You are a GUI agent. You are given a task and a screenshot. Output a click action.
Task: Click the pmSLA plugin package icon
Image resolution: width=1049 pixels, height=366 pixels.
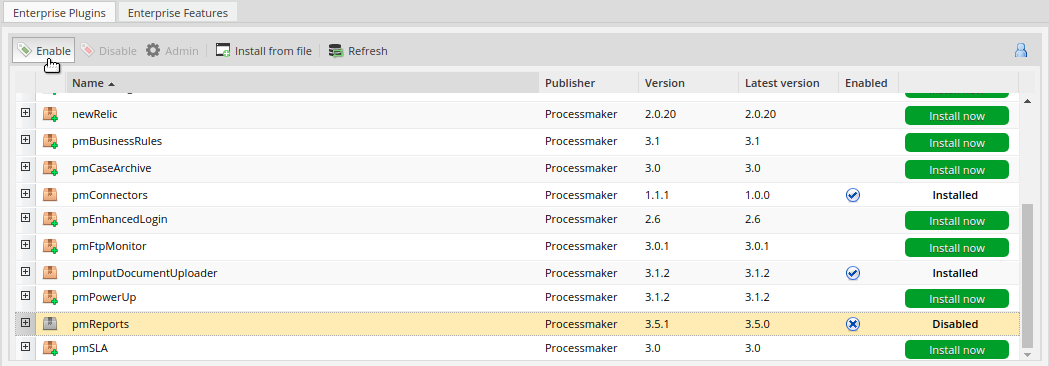[x=50, y=348]
